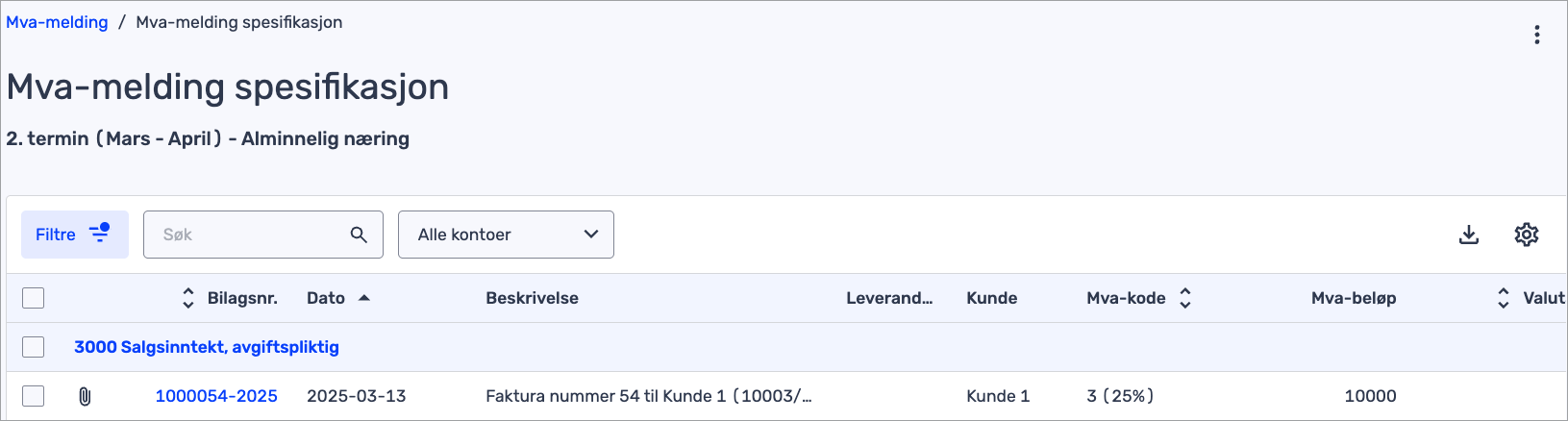Image resolution: width=1568 pixels, height=421 pixels.
Task: Click the Beskrivelse column header
Action: tap(532, 298)
